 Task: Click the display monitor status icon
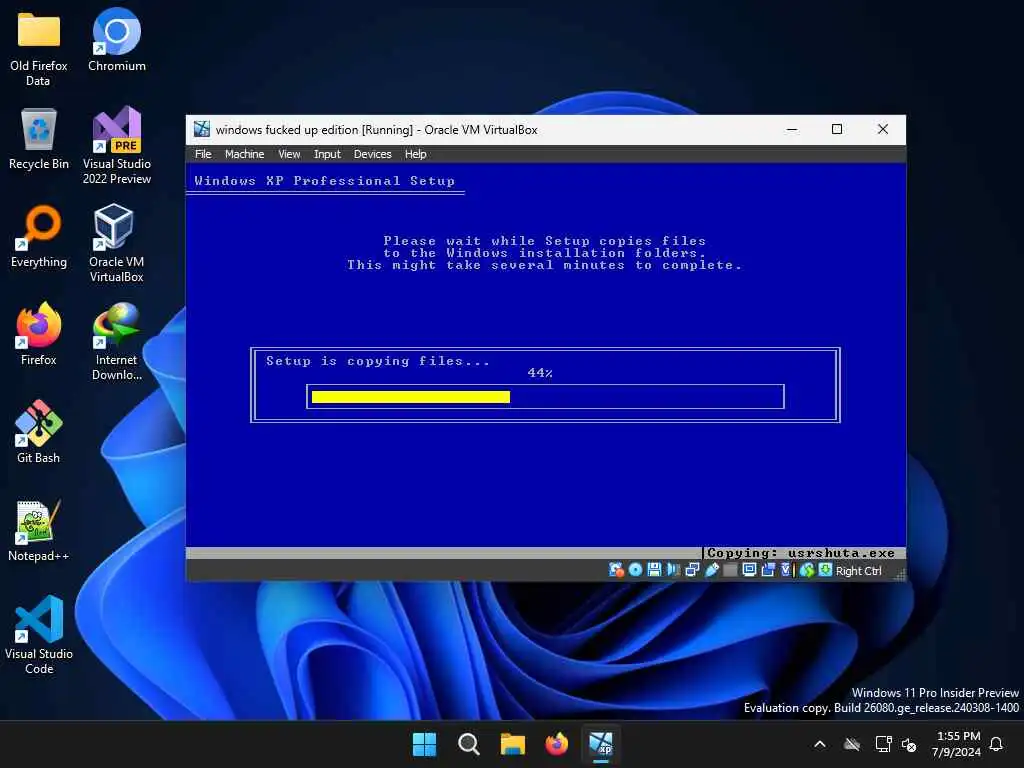(x=749, y=570)
